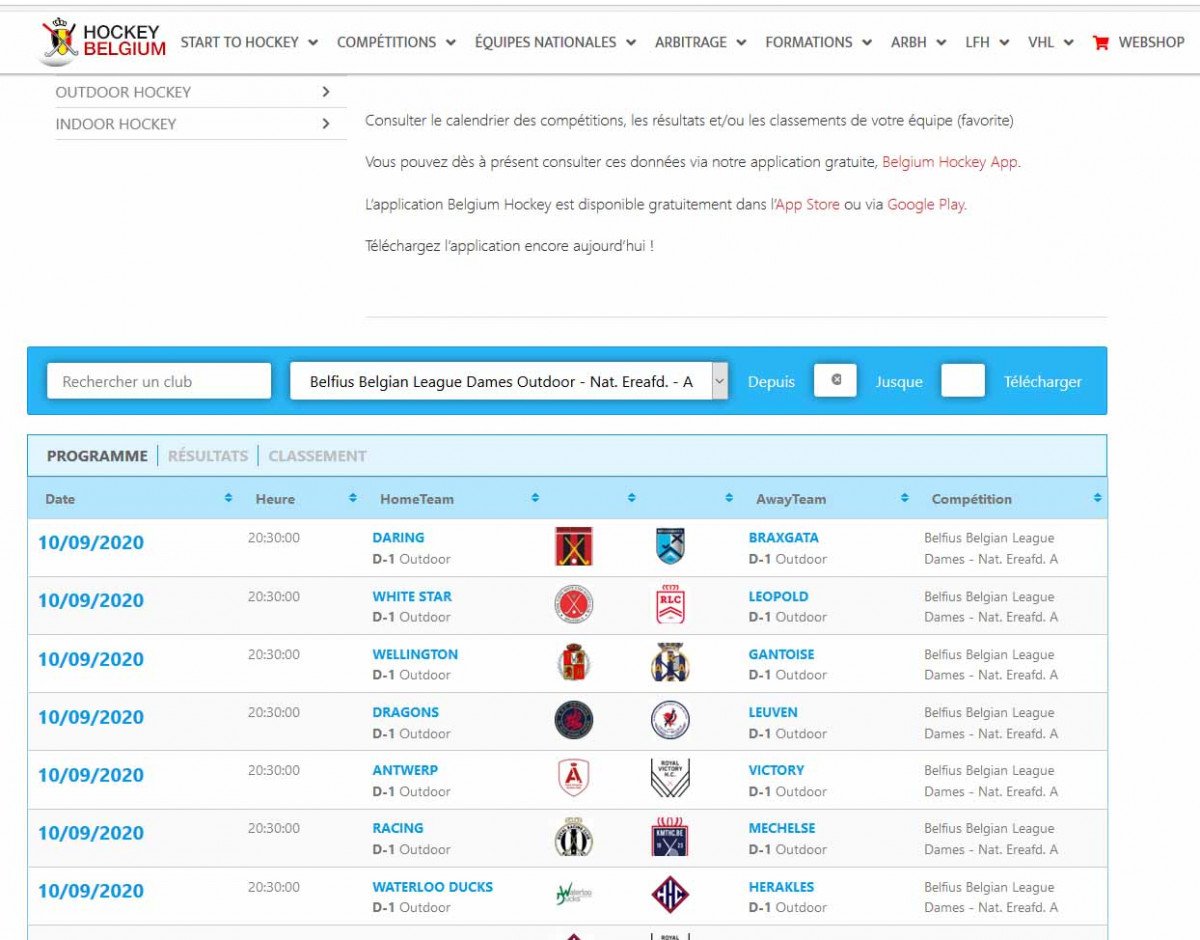Open the DRAGONS team link
1200x940 pixels.
pyautogui.click(x=405, y=712)
